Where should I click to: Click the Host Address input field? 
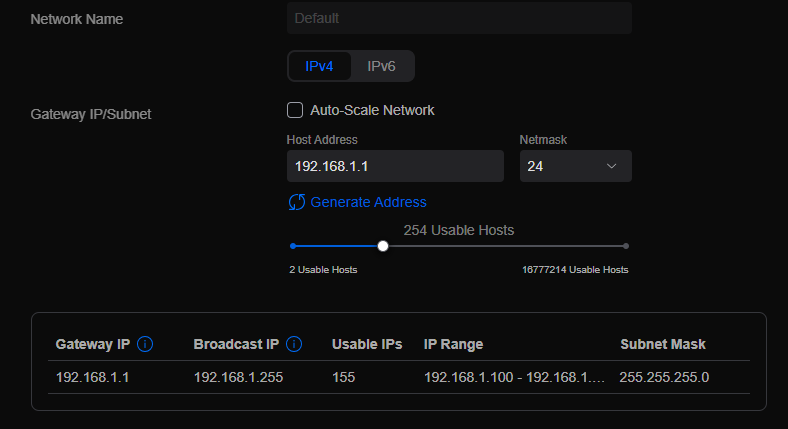point(395,166)
